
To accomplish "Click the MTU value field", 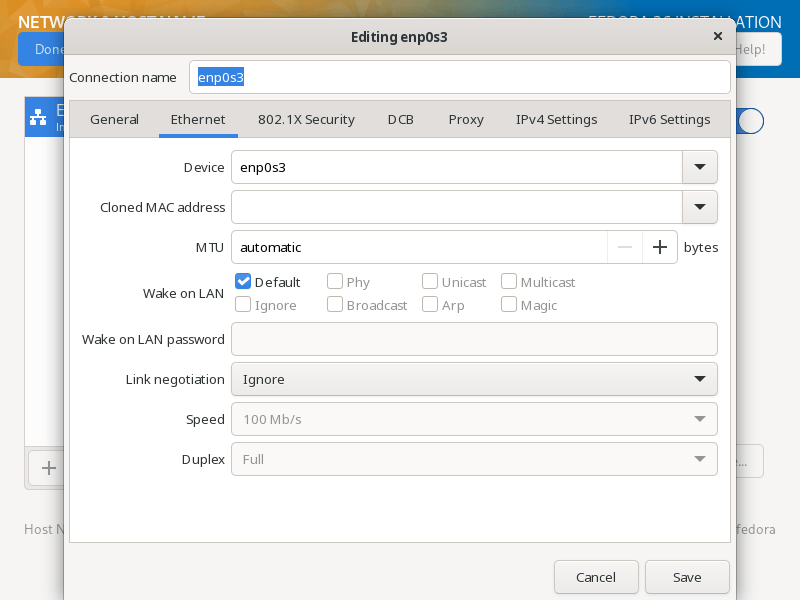I will click(x=420, y=247).
